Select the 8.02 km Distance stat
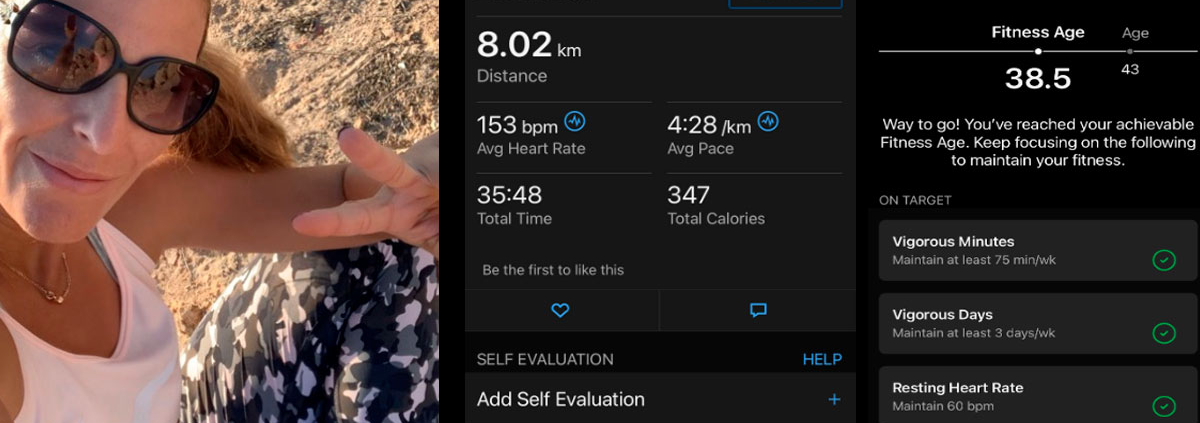The width and height of the screenshot is (1200, 423). 528,56
